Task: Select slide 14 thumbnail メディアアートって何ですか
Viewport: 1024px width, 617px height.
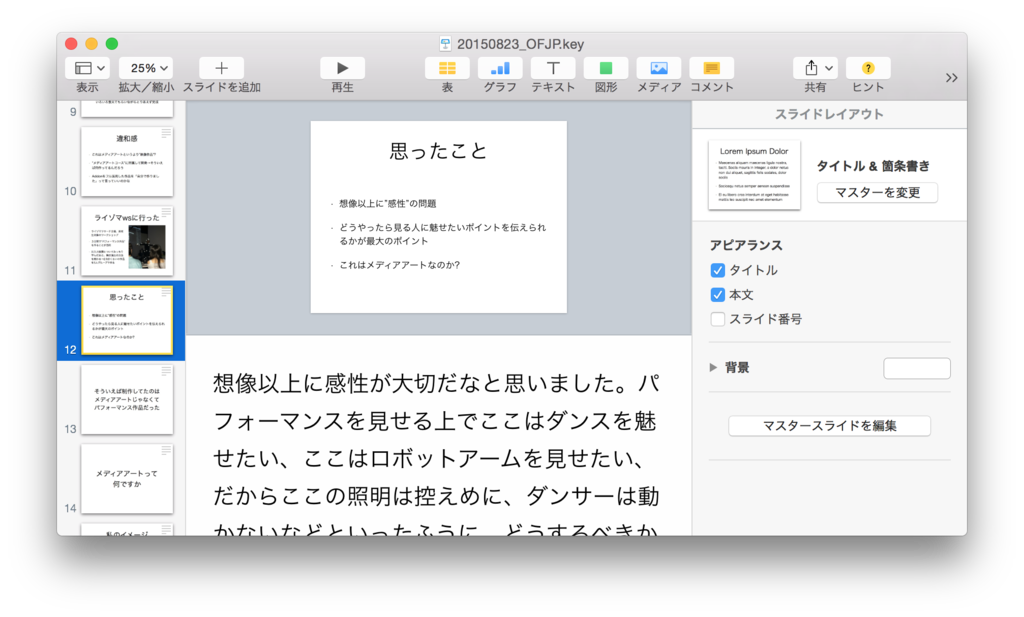Action: 127,479
